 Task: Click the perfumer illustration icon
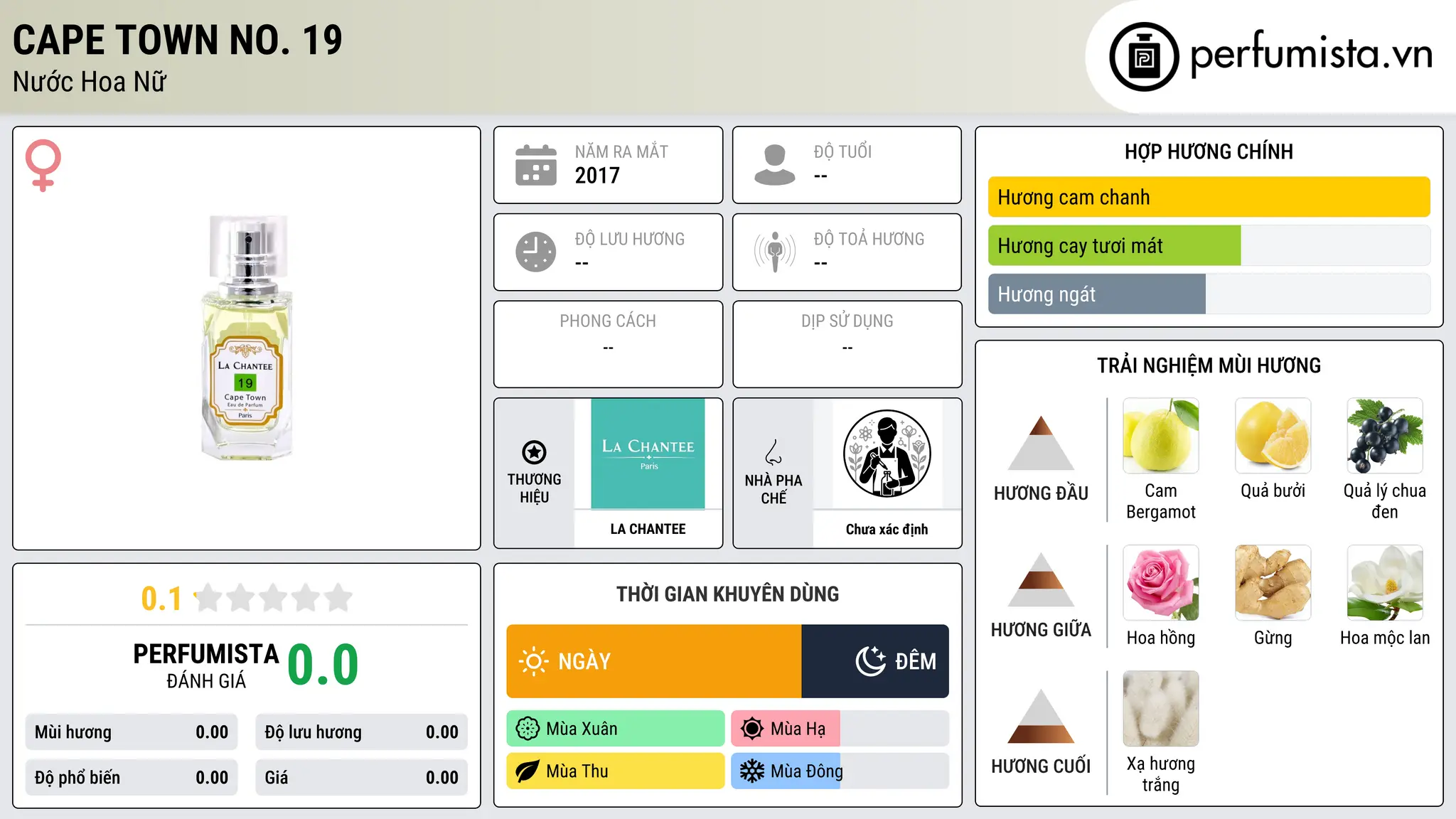pos(887,454)
